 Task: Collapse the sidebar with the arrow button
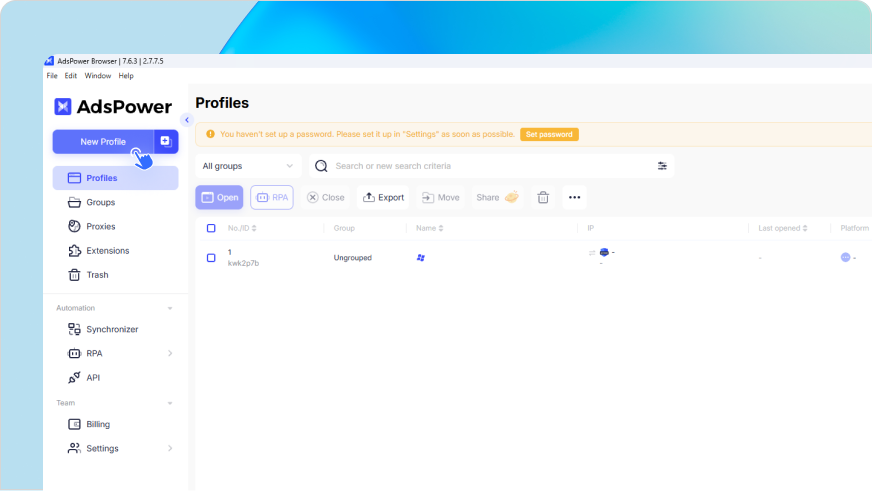[187, 120]
